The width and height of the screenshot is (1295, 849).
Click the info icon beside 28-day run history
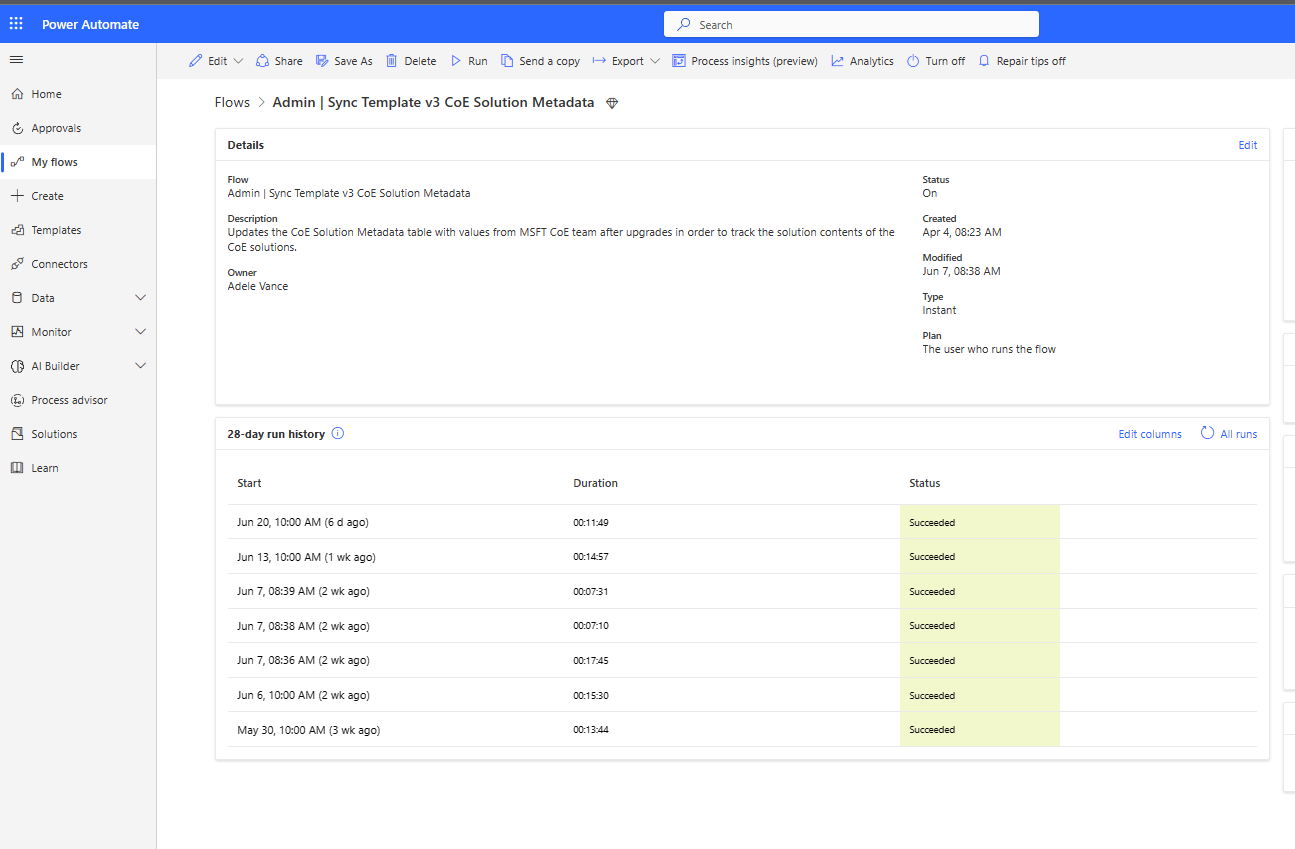click(x=338, y=433)
